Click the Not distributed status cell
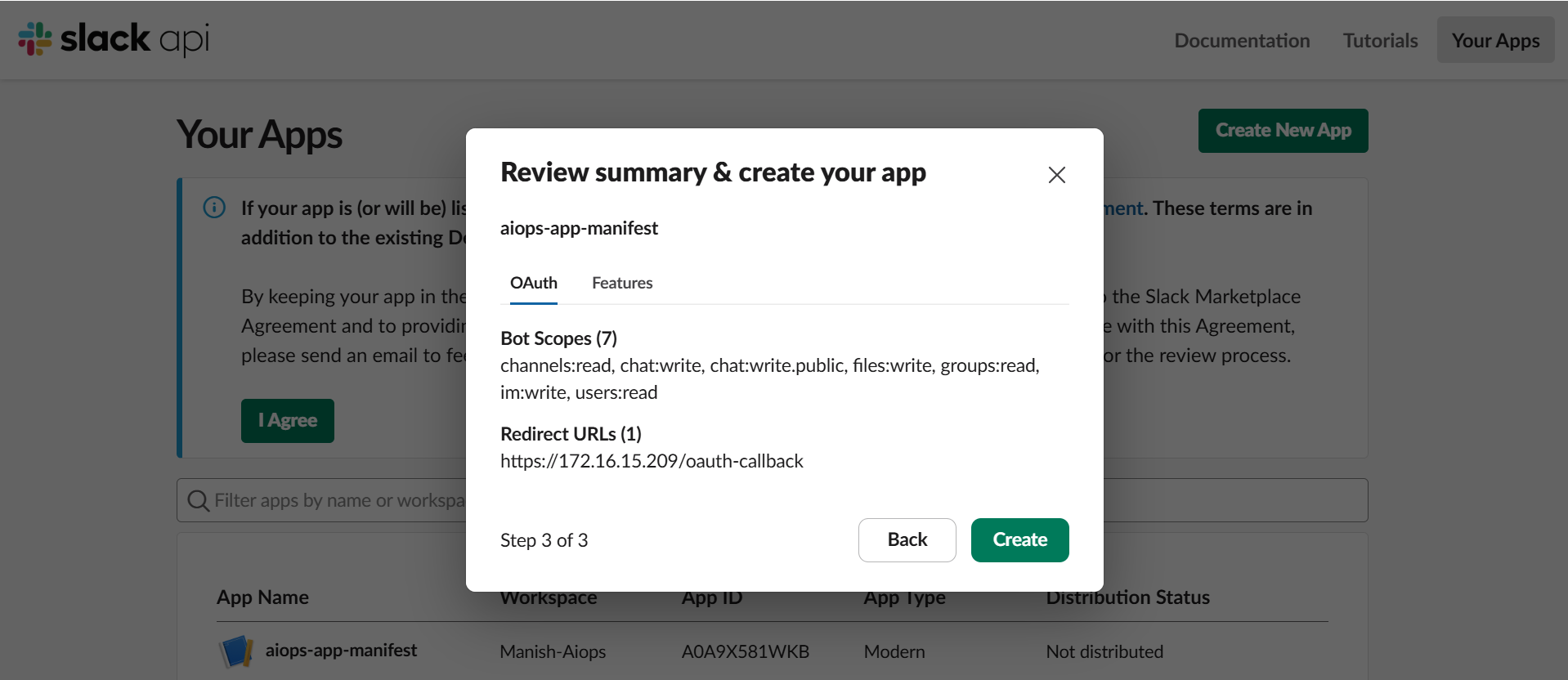This screenshot has width=1568, height=680. (1104, 651)
